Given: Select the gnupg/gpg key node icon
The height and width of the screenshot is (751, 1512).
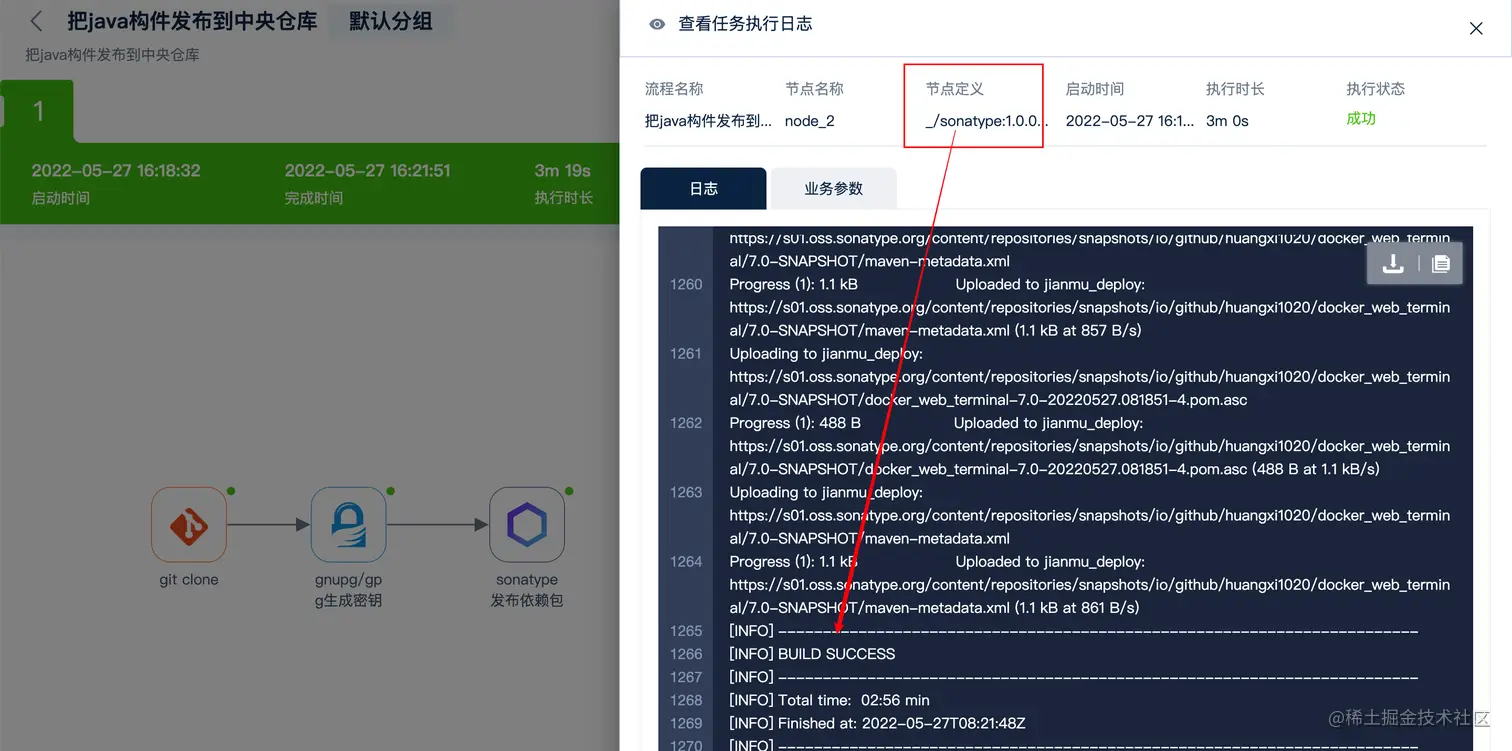Looking at the screenshot, I should pos(349,525).
